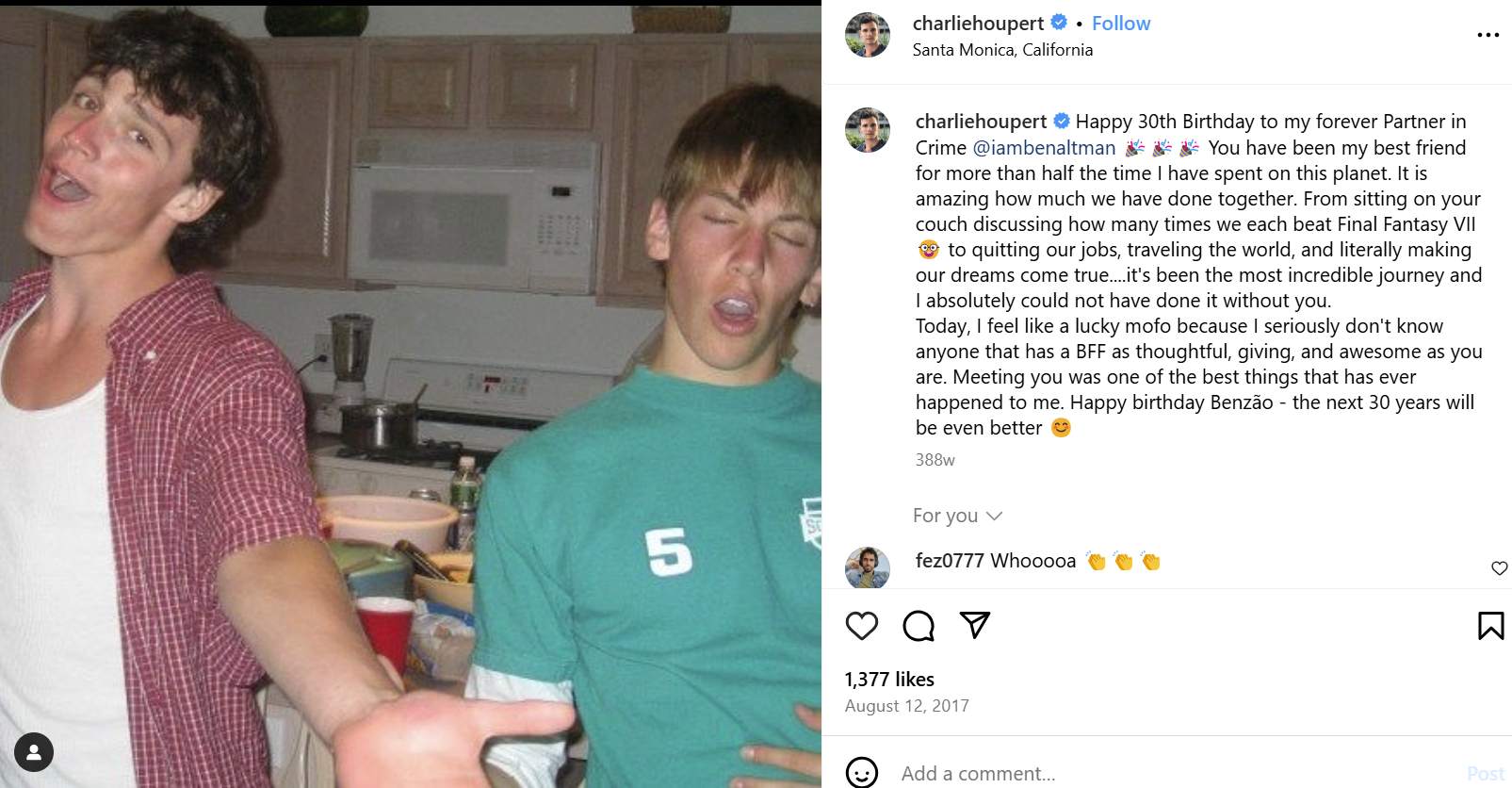
Task: View the Santa Monica, California location
Action: point(1002,50)
